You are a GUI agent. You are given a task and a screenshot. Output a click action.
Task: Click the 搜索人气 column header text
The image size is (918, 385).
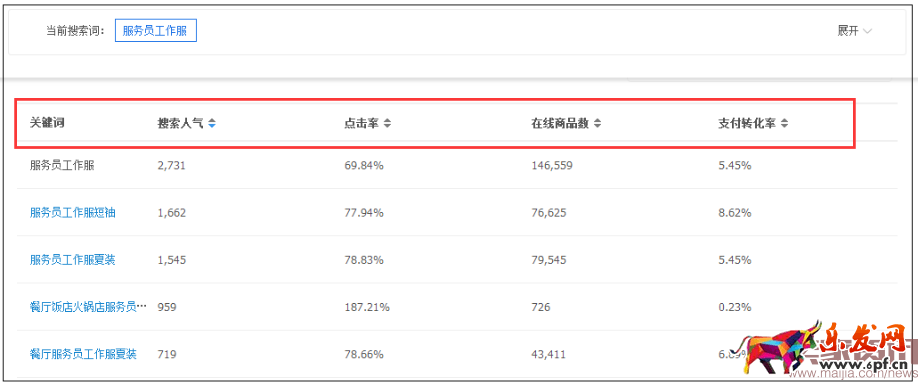pos(180,123)
